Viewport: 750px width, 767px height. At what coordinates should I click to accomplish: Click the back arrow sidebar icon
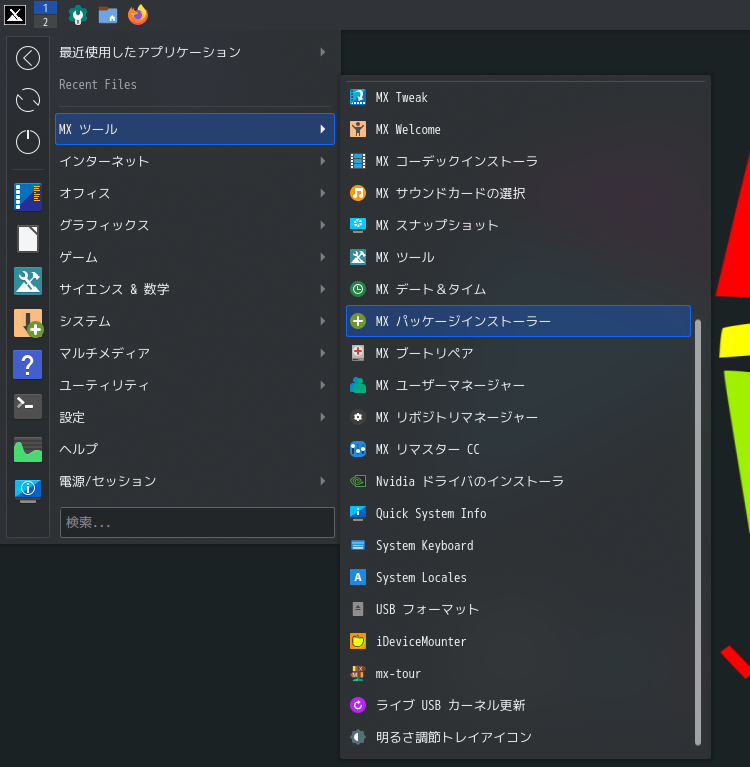28,58
